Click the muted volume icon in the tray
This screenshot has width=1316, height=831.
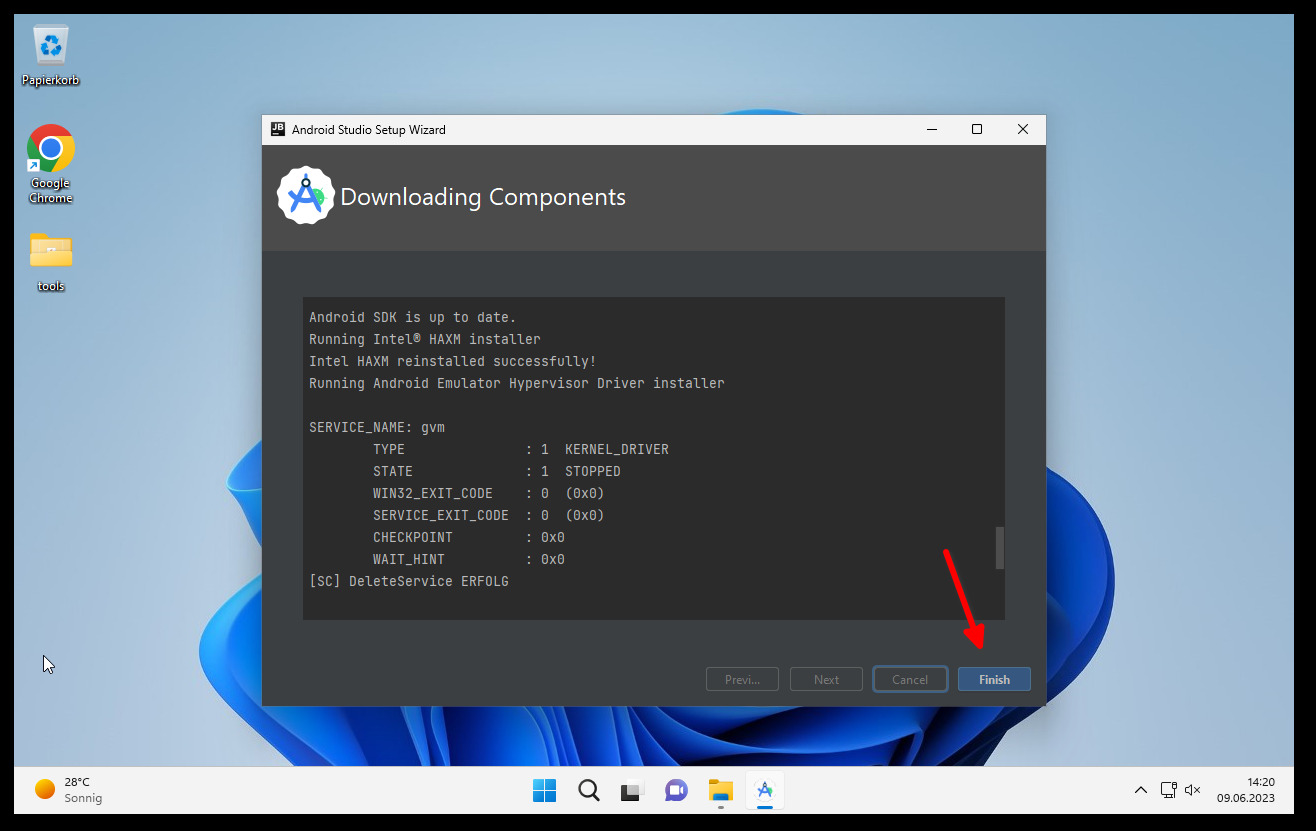(1192, 790)
